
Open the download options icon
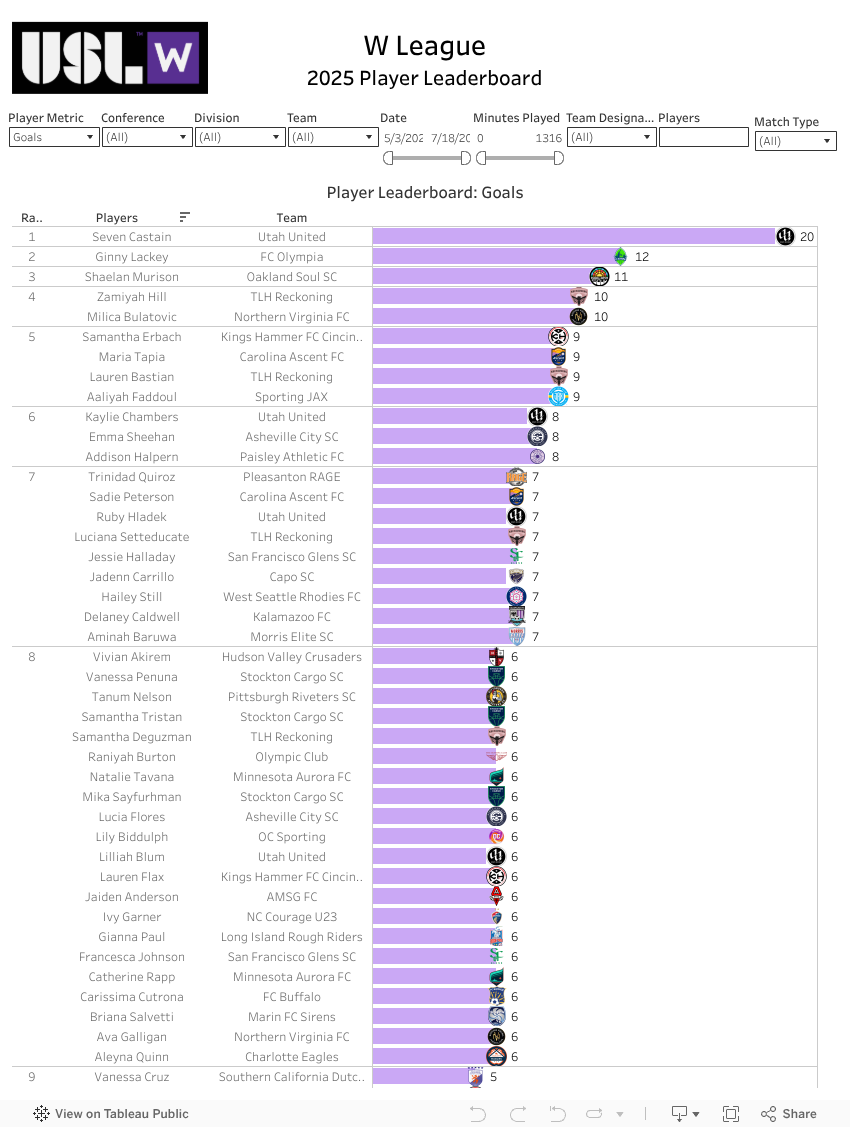point(685,1114)
